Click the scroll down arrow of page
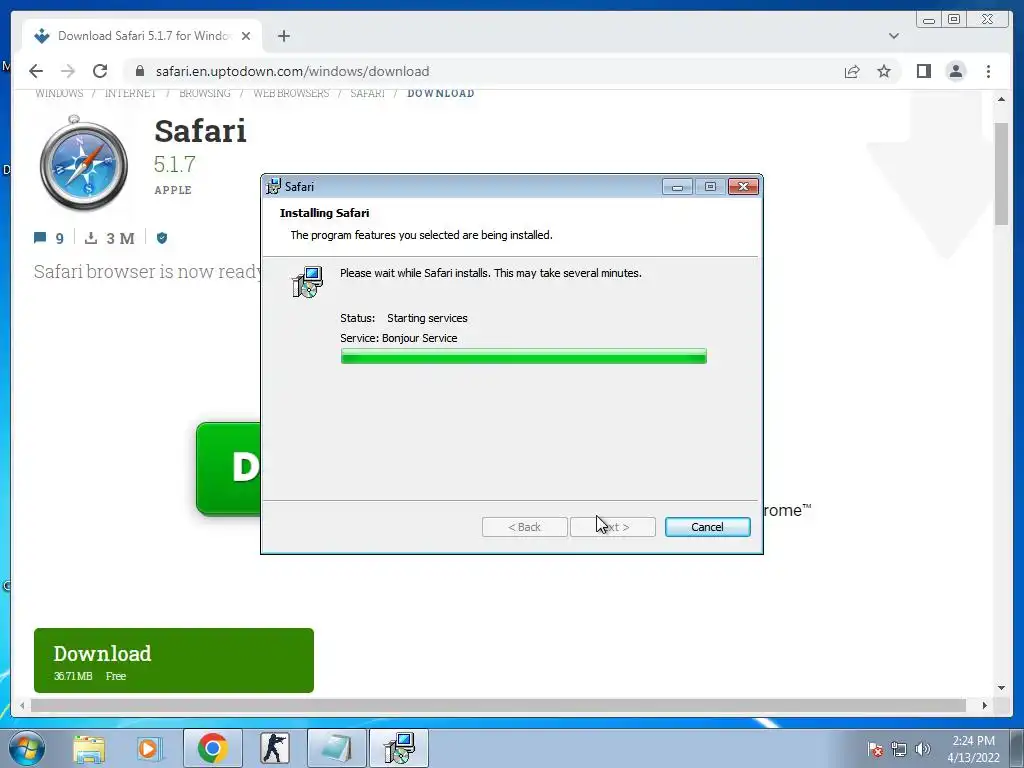This screenshot has width=1024, height=768. (1001, 687)
